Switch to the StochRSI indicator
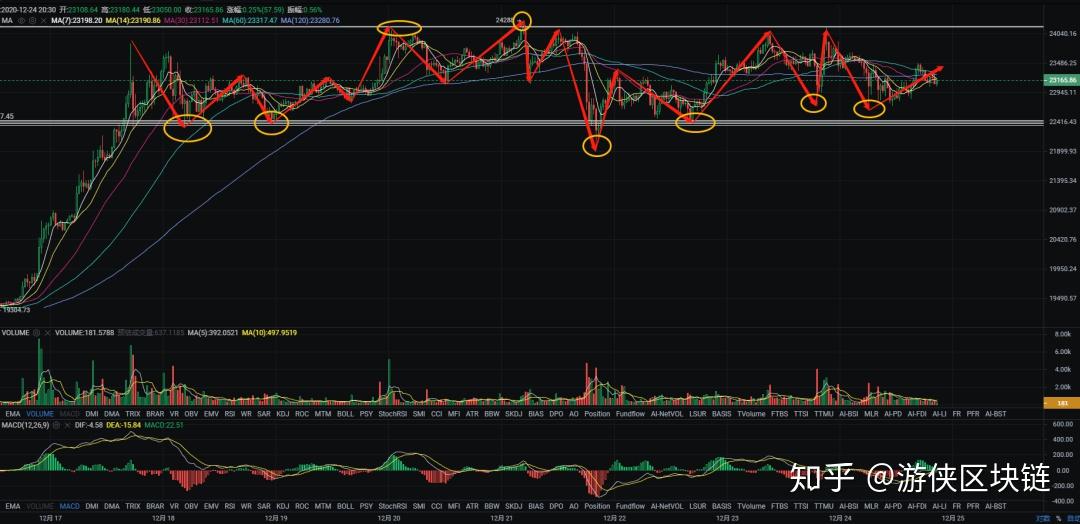The width and height of the screenshot is (1080, 524). click(392, 413)
